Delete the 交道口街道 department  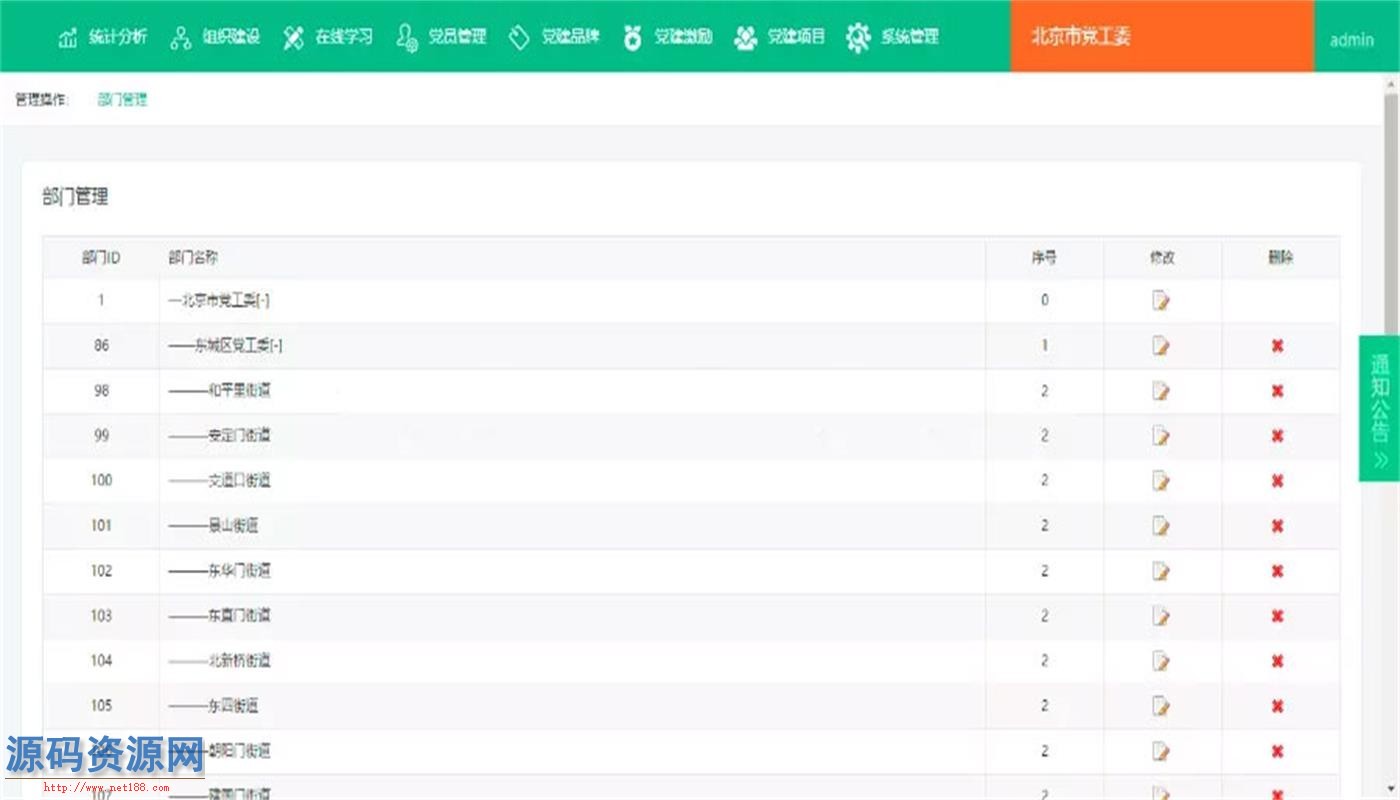tap(1277, 481)
